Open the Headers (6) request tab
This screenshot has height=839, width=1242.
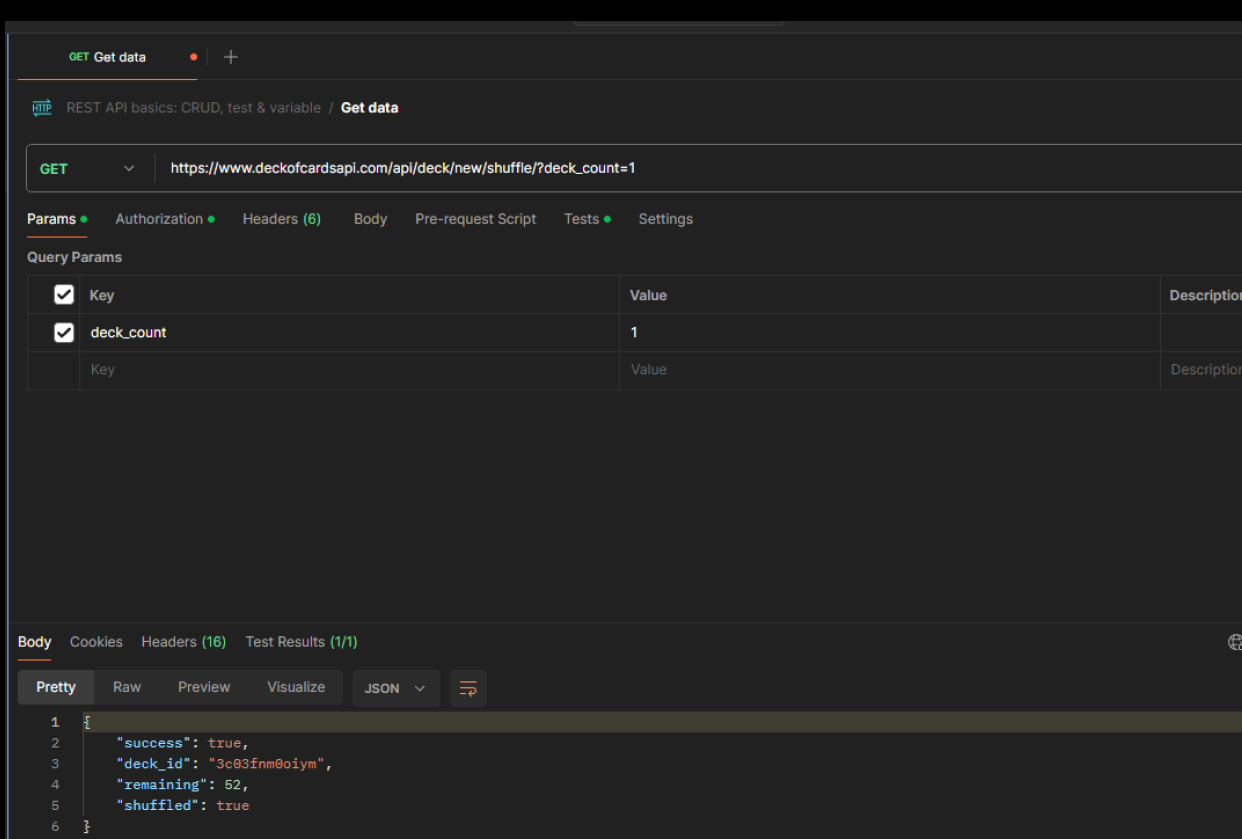click(282, 219)
